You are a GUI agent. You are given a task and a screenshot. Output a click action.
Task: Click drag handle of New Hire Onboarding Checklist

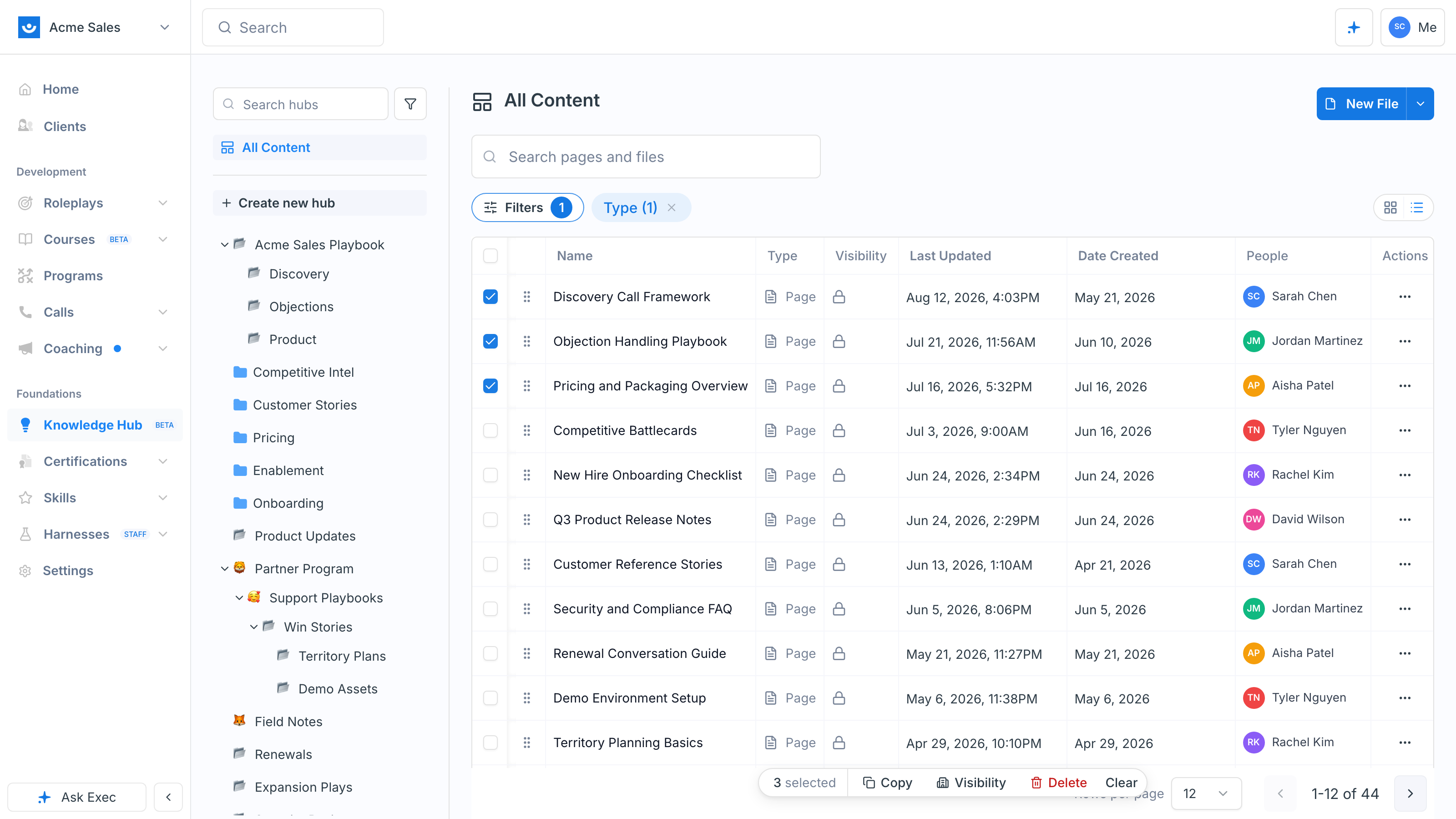point(527,475)
